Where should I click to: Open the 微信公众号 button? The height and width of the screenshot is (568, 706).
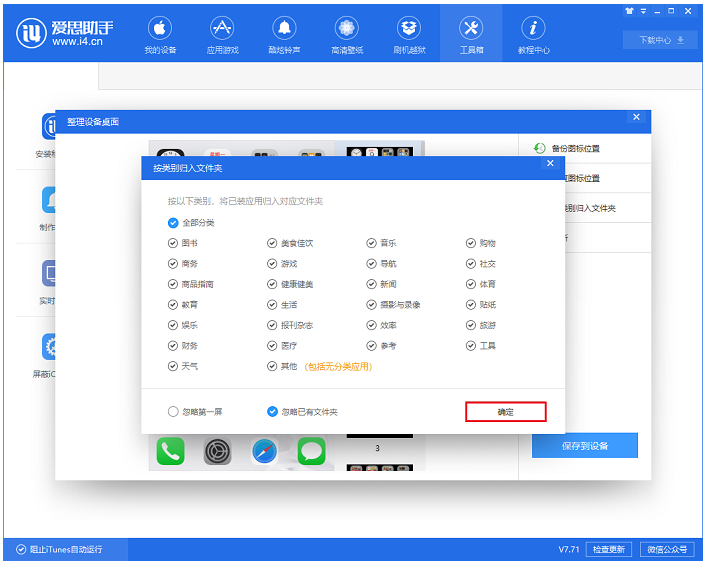pyautogui.click(x=667, y=550)
